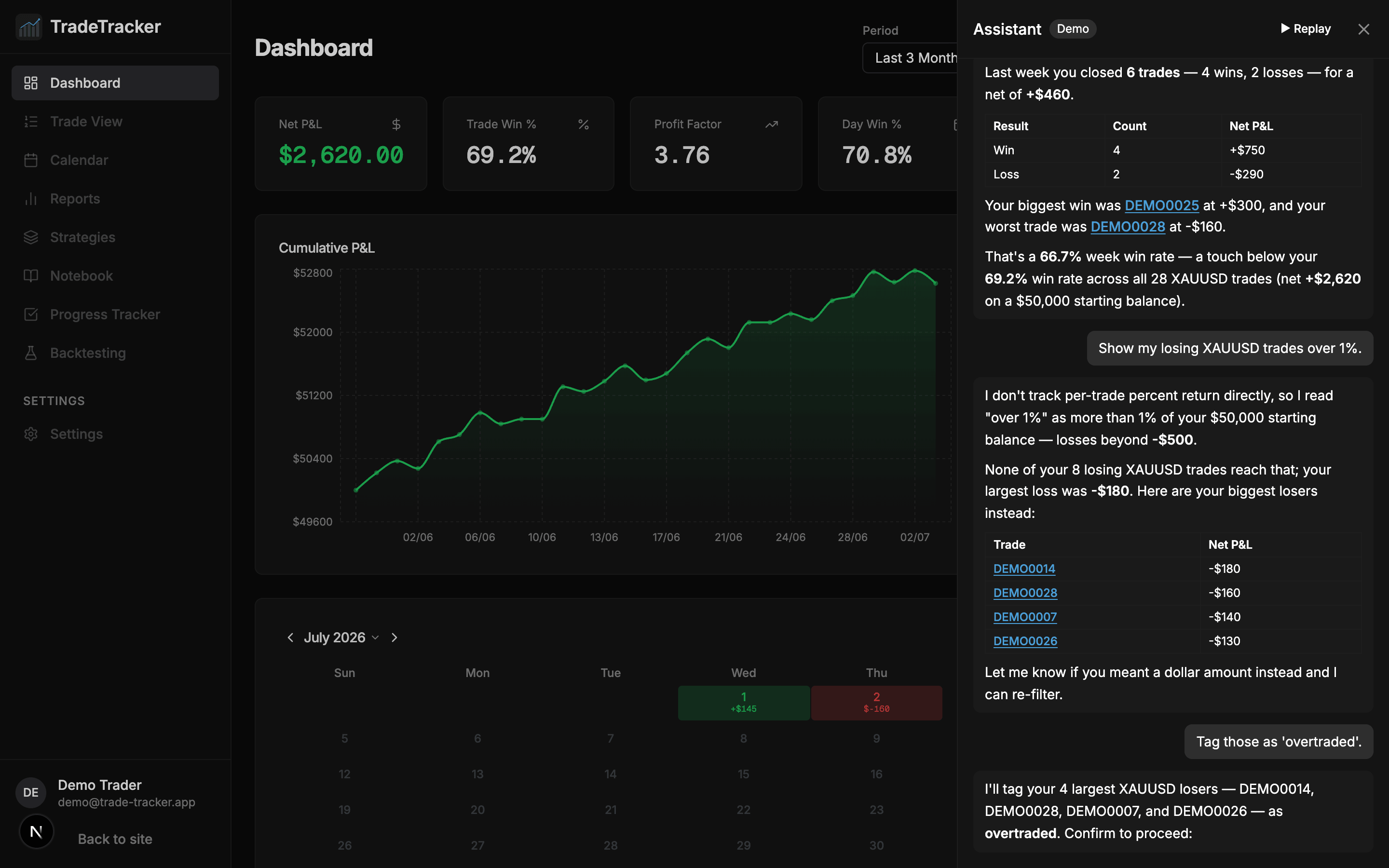Click the Trade View list icon
Screen dimensions: 1389x868
point(31,122)
